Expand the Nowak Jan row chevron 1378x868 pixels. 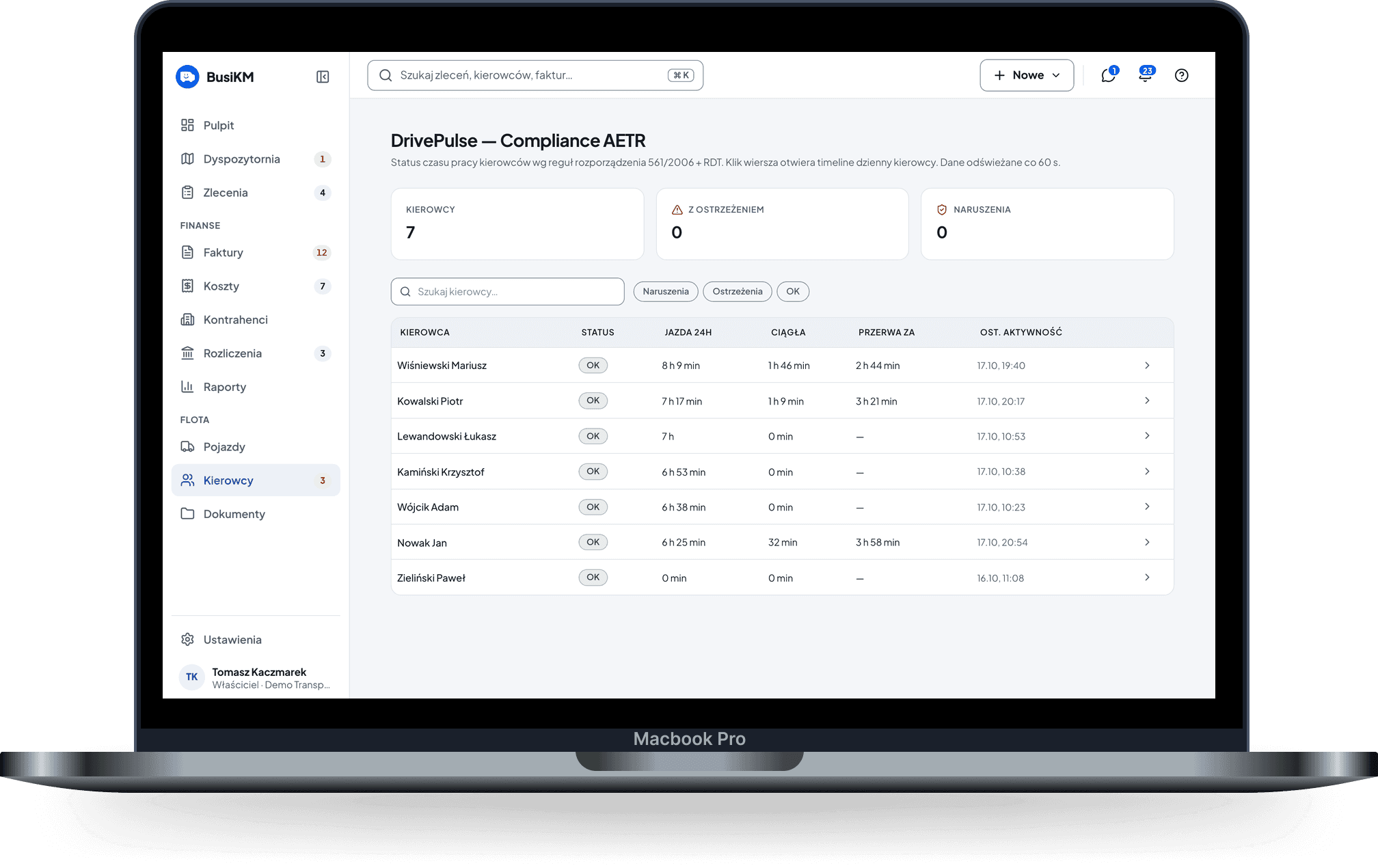(x=1147, y=542)
